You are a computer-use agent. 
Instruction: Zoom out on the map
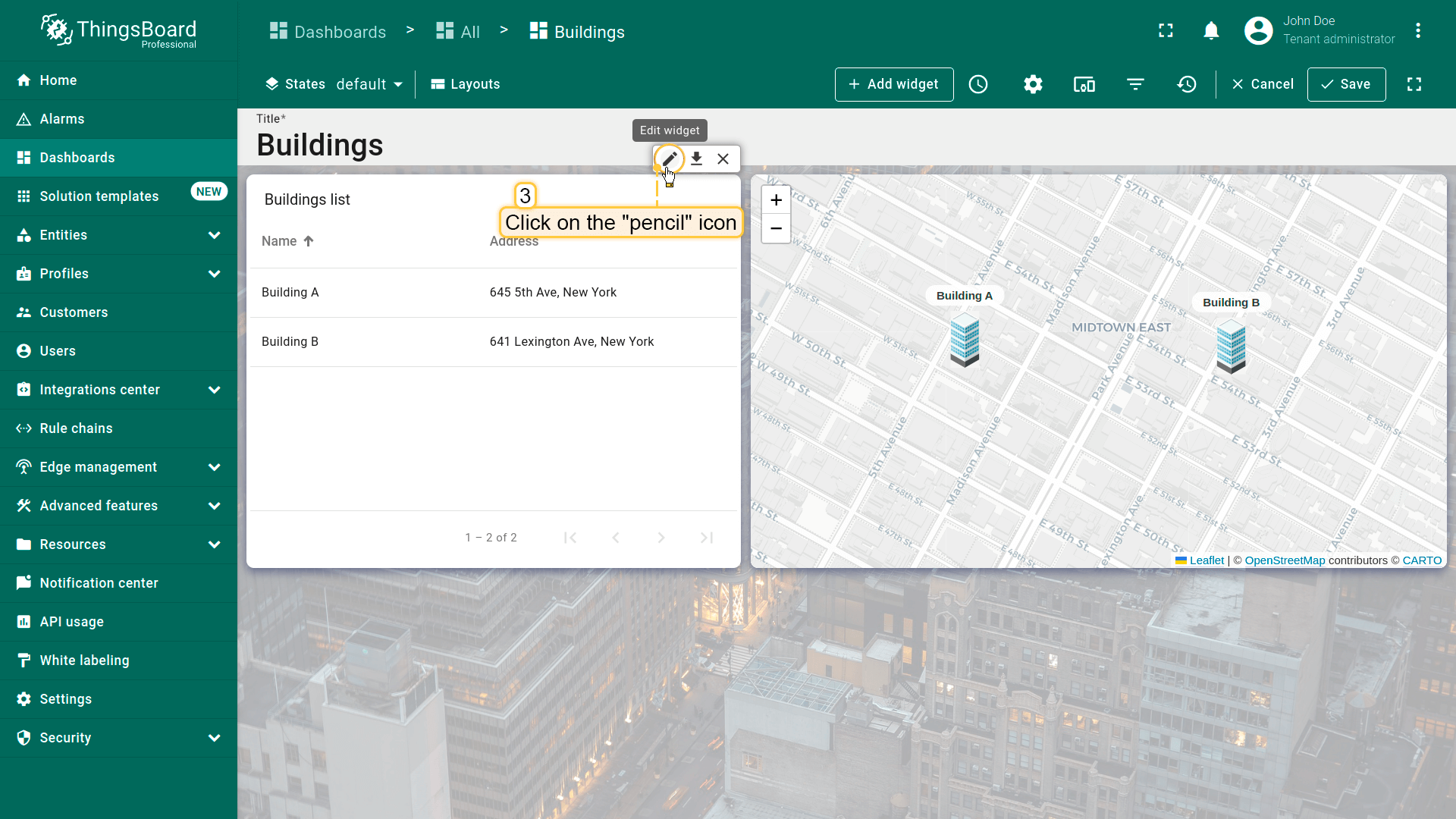pyautogui.click(x=776, y=228)
